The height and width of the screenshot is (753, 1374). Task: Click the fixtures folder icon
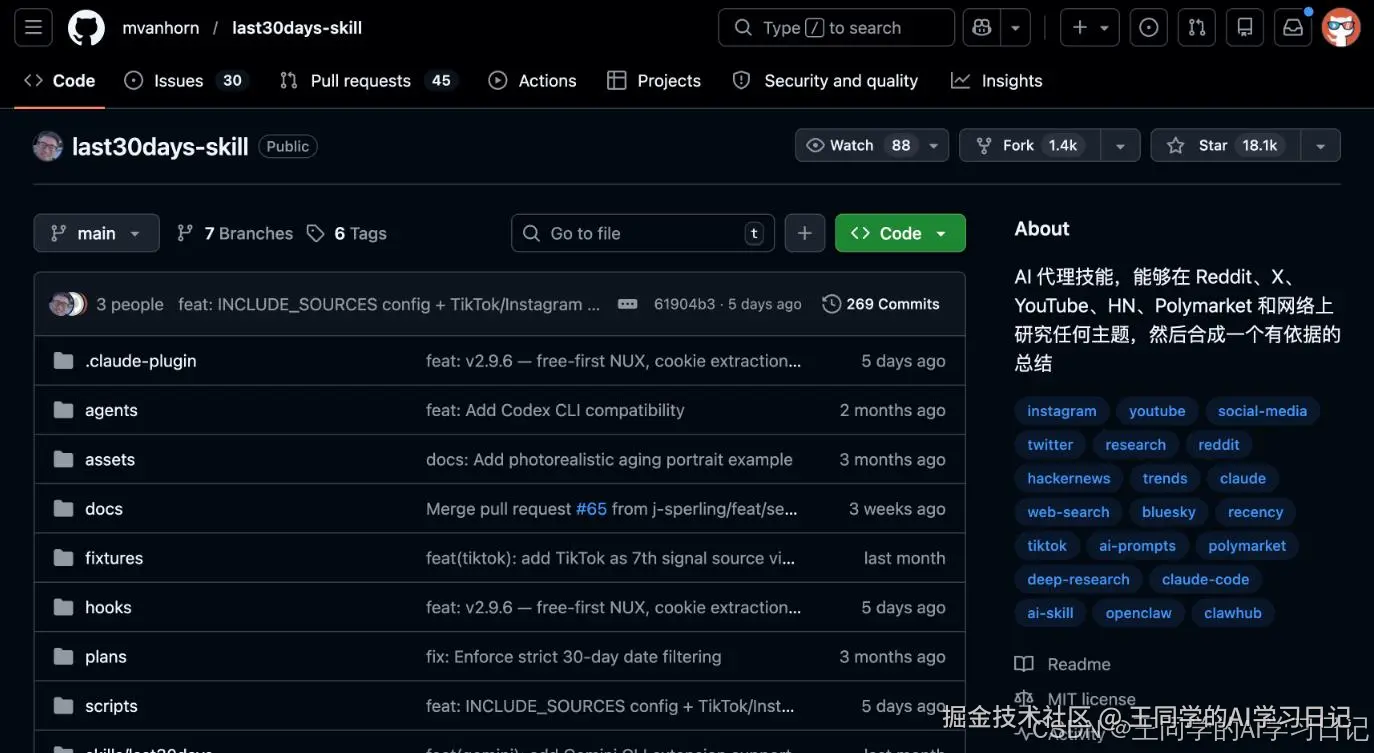tap(64, 558)
